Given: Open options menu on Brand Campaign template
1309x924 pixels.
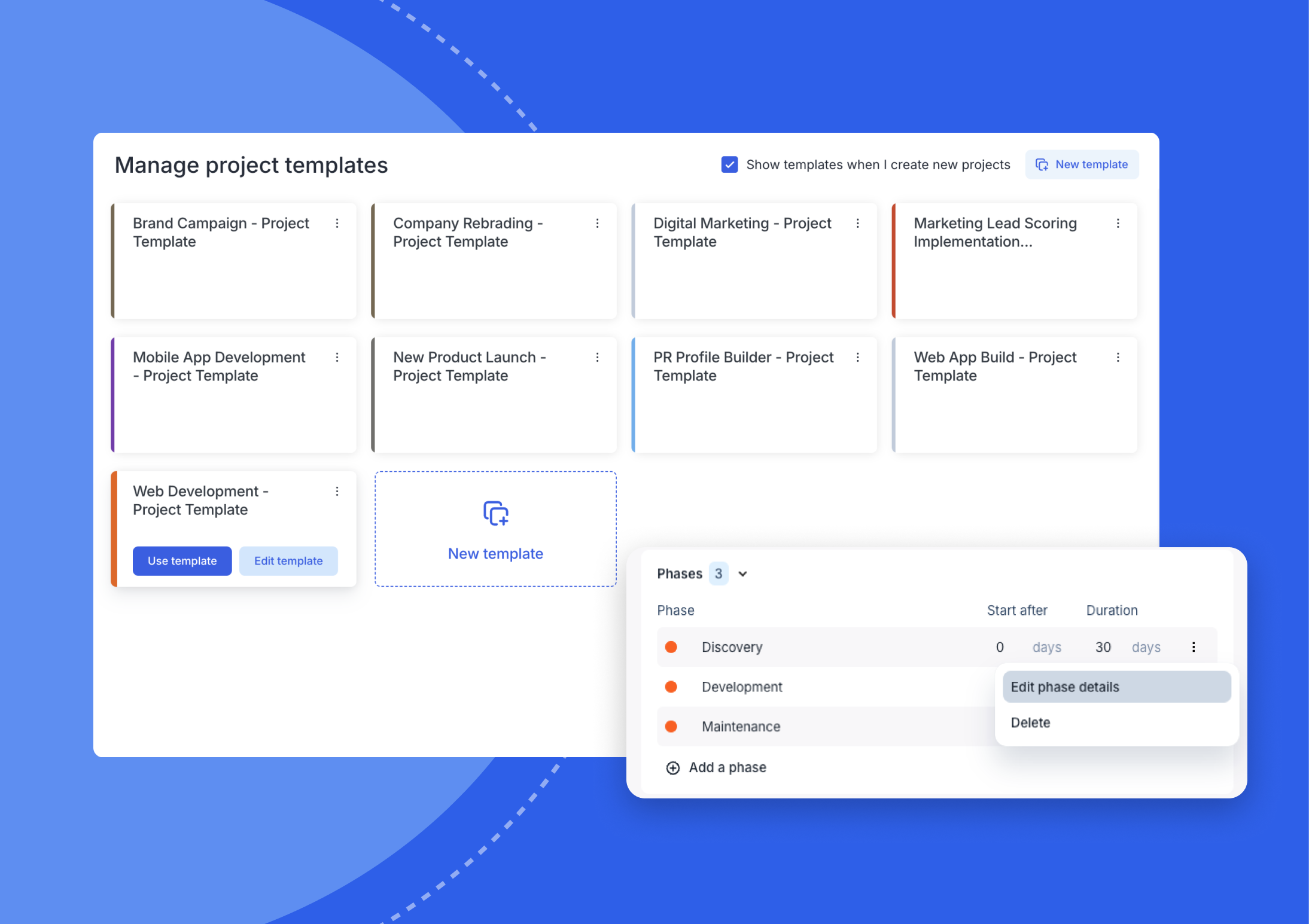Looking at the screenshot, I should click(337, 223).
